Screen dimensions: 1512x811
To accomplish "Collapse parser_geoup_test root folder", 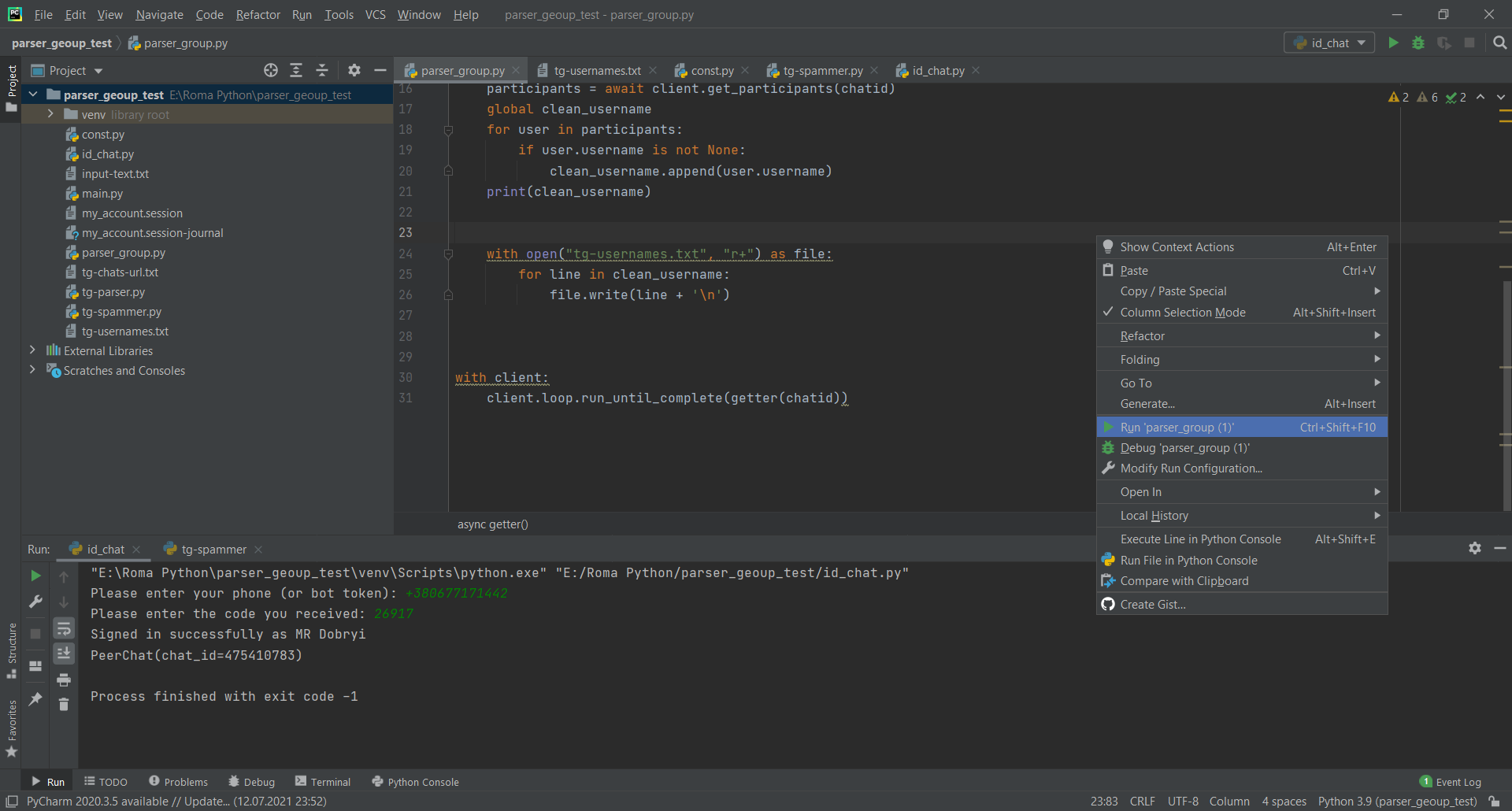I will [33, 94].
